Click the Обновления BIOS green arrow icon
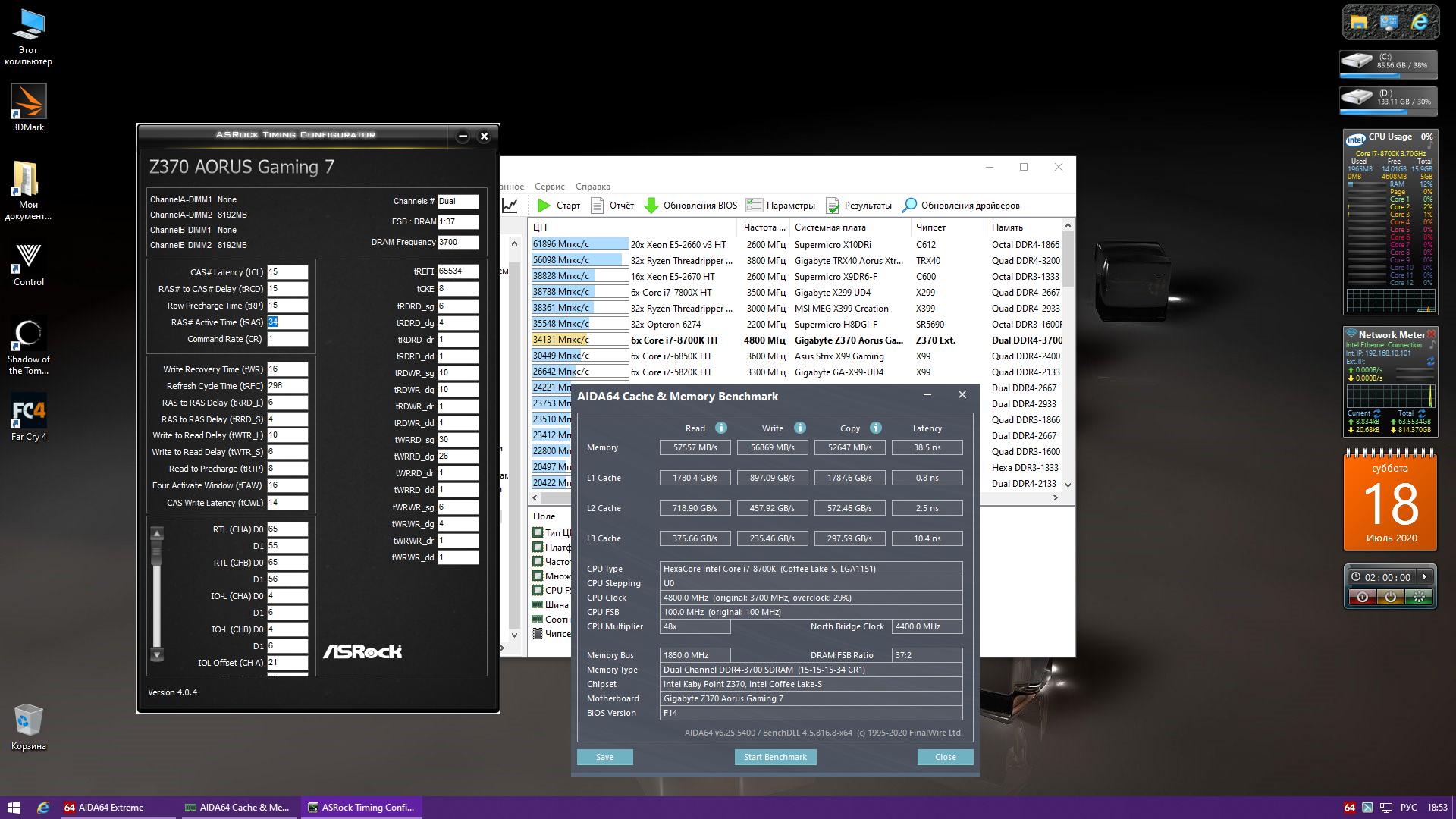The image size is (1456, 819). pyautogui.click(x=651, y=206)
